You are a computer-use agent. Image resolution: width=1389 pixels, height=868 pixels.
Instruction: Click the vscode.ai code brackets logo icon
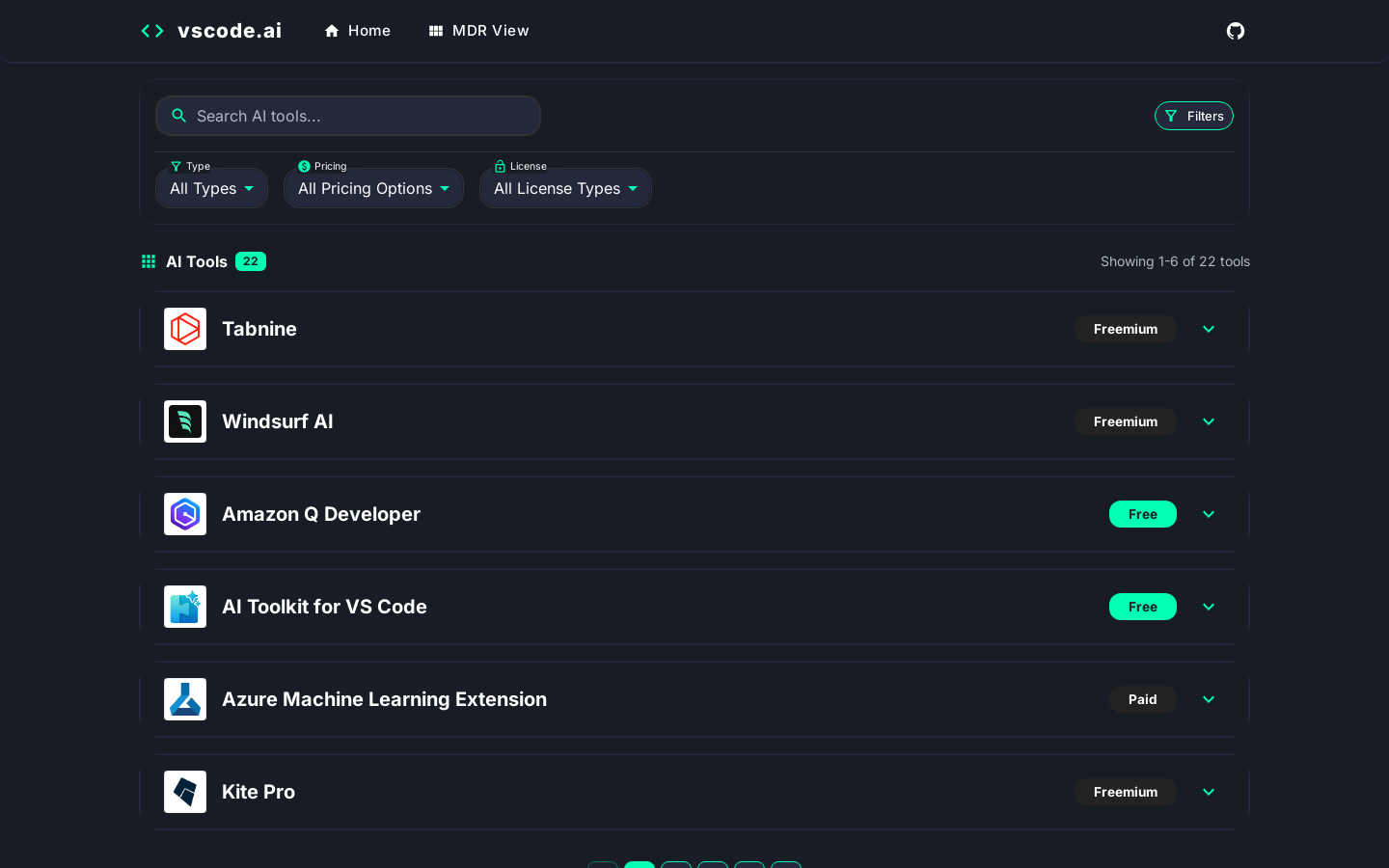tap(152, 31)
